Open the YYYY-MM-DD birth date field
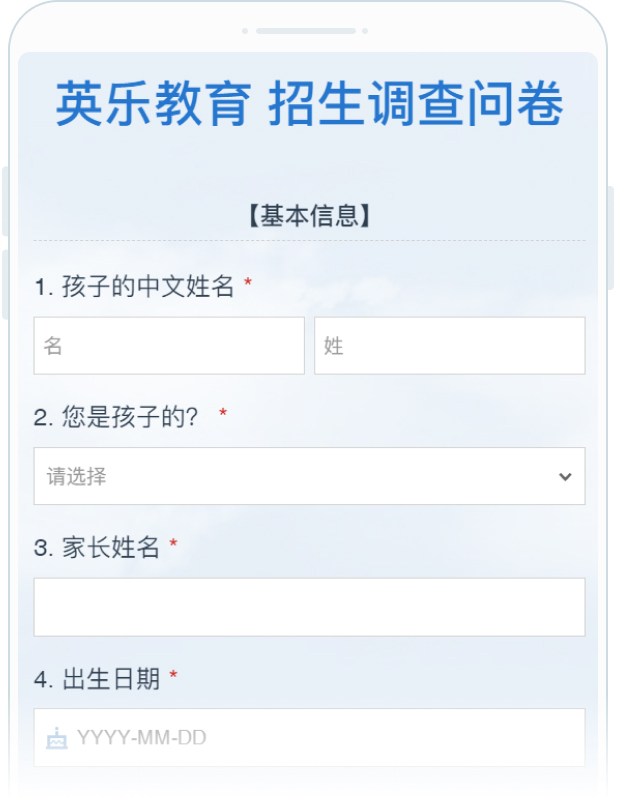Screen dimensions: 620x800 click(309, 738)
